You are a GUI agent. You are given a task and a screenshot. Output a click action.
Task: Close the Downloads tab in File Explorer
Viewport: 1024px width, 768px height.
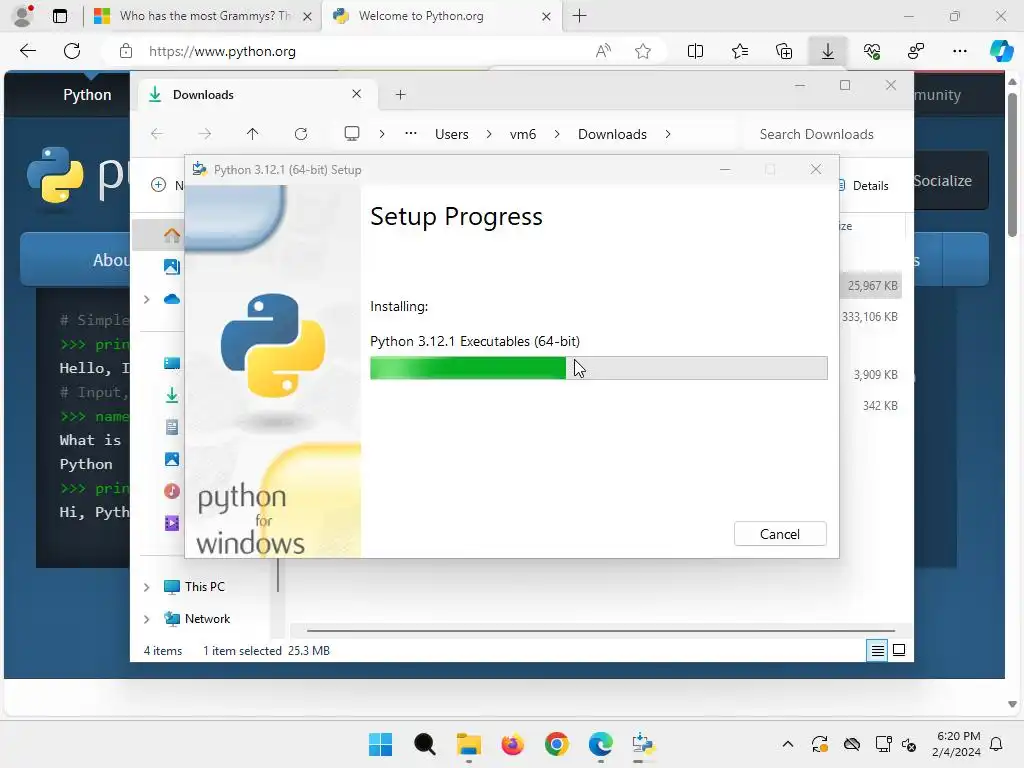point(357,94)
